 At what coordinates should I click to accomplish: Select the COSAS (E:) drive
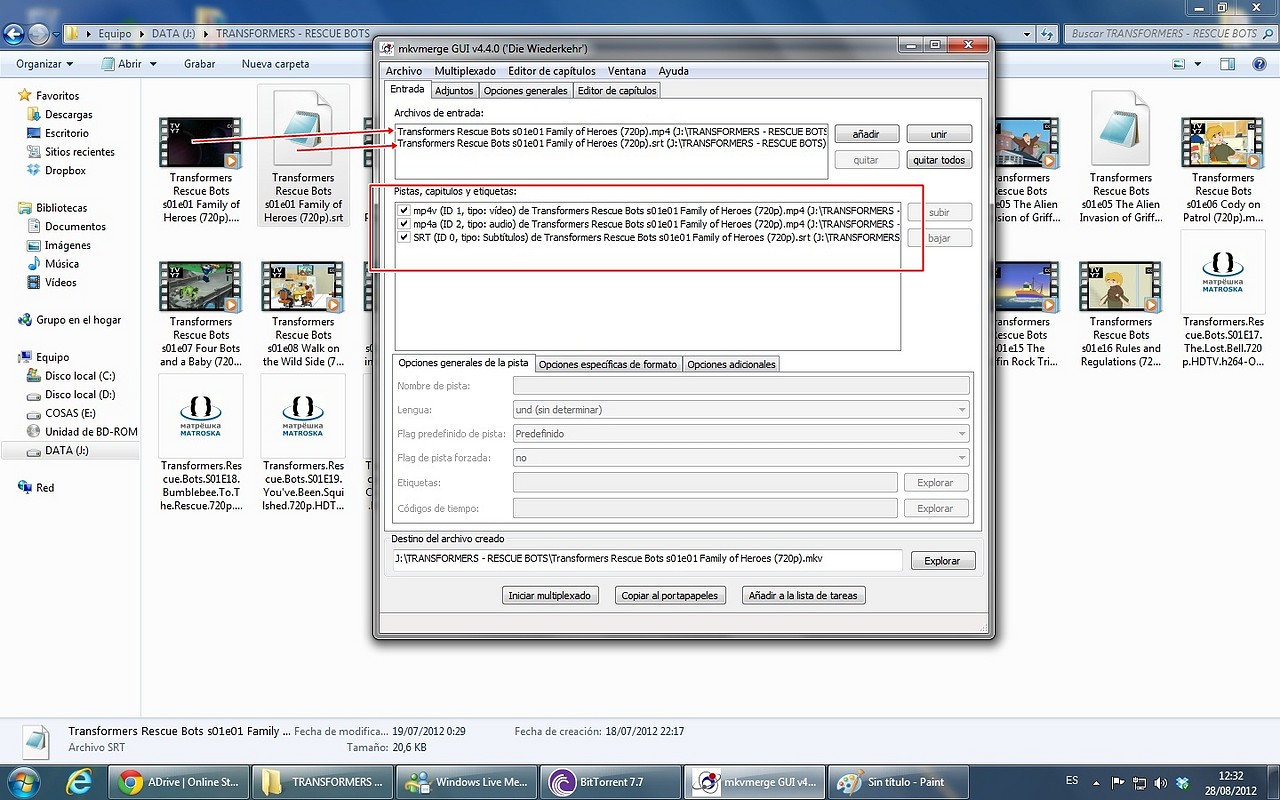click(x=70, y=413)
